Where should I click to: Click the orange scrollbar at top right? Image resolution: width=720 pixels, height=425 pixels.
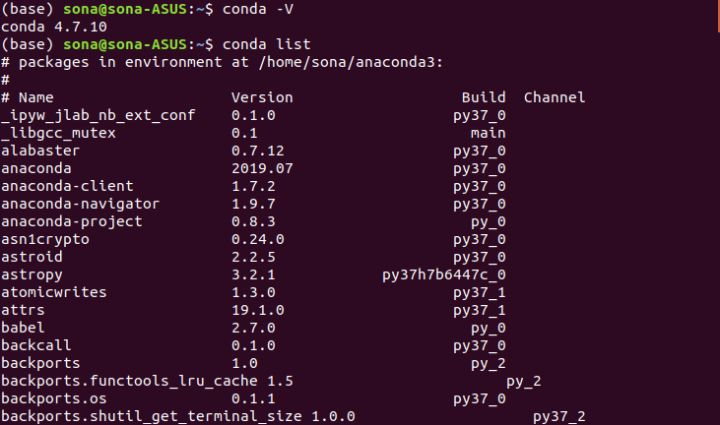718,16
